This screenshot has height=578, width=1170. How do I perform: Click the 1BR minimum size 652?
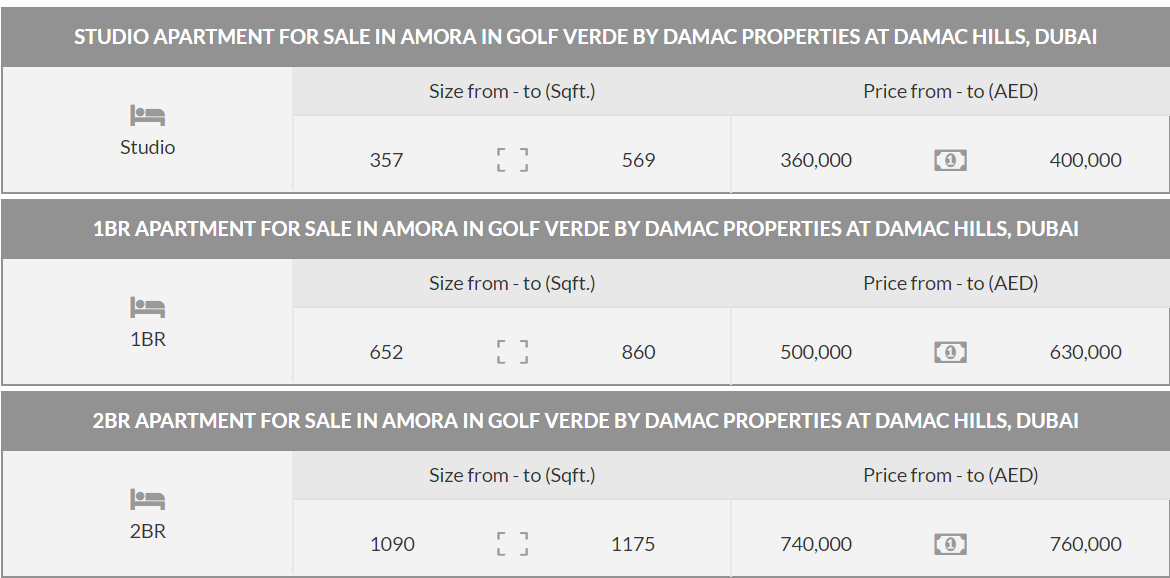pos(386,352)
